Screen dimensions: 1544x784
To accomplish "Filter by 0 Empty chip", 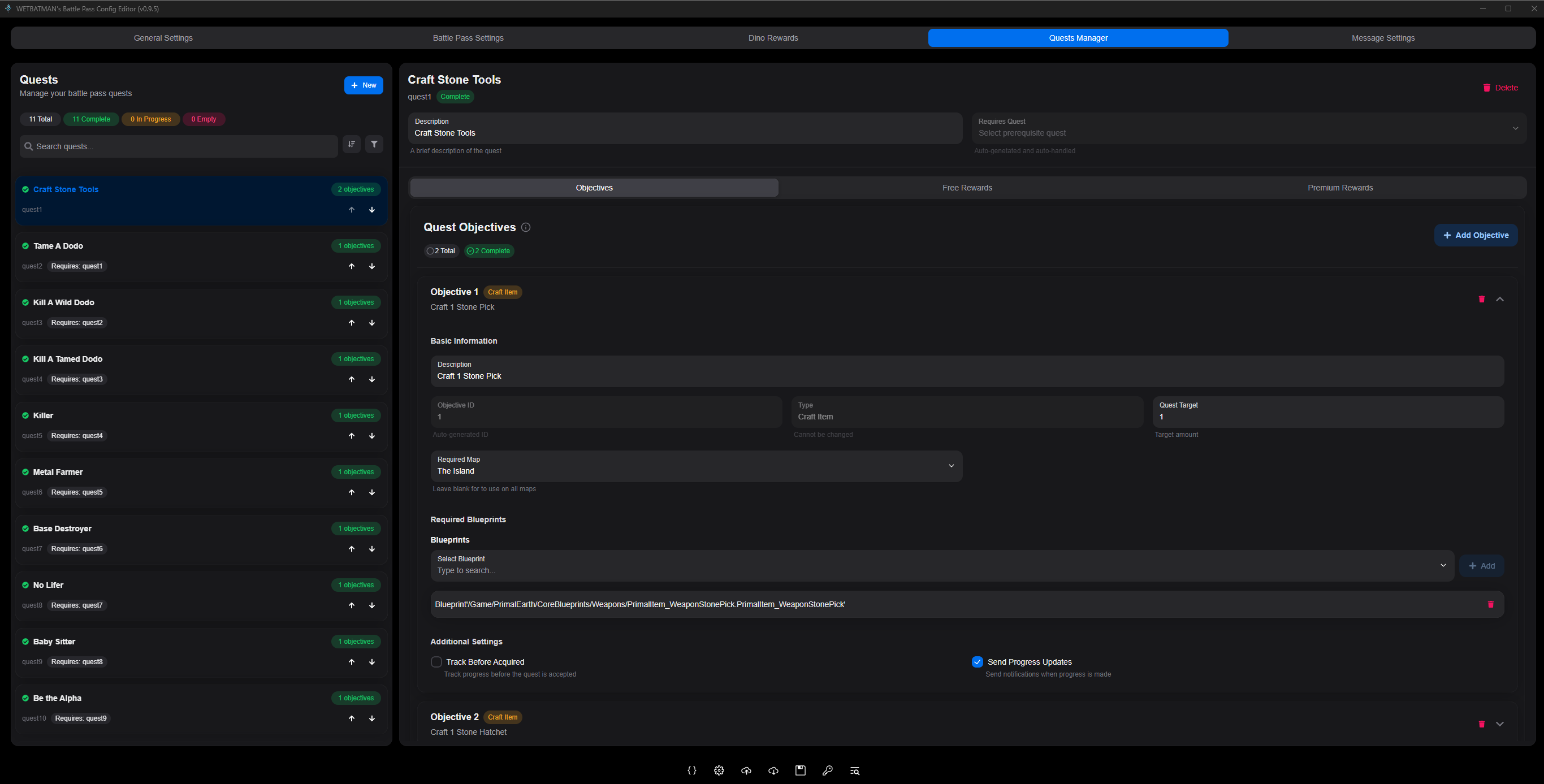I will [x=204, y=119].
